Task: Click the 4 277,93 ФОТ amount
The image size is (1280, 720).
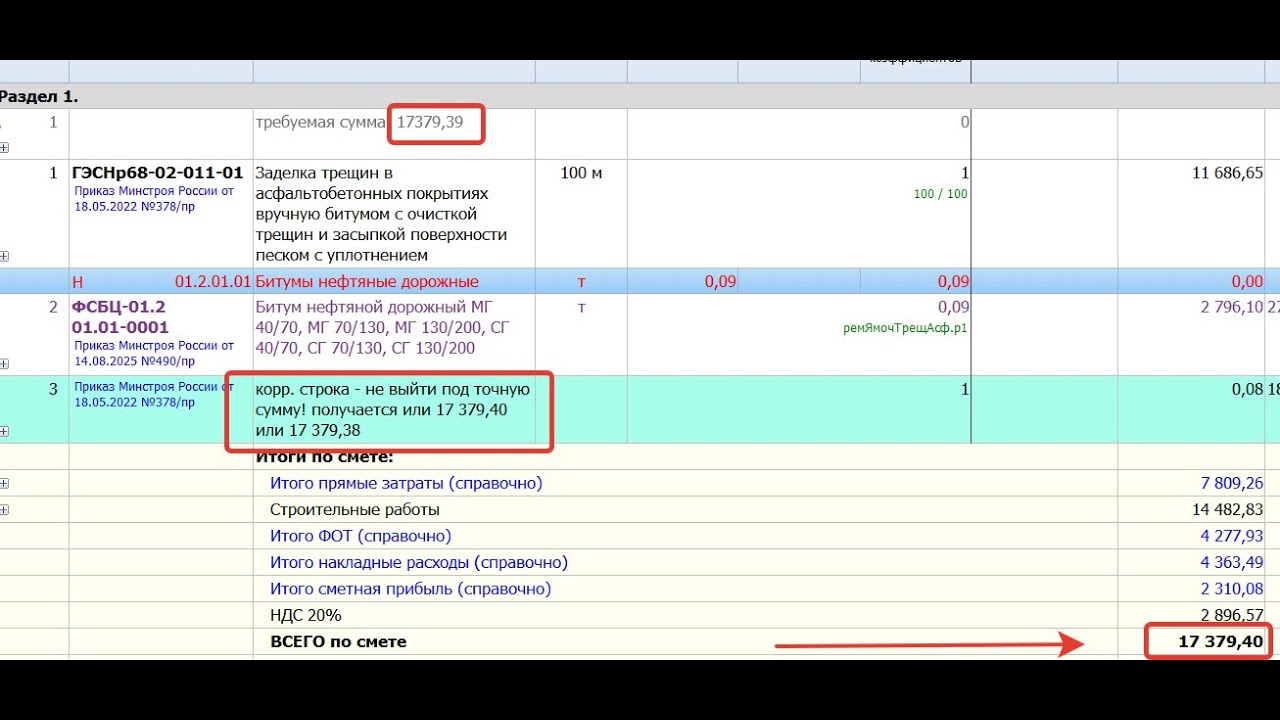Action: click(1232, 536)
